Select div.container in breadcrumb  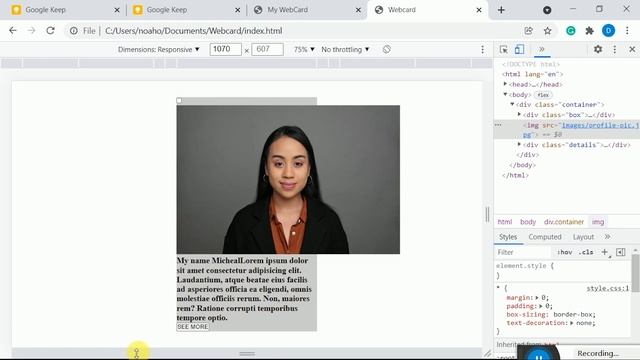click(x=564, y=222)
